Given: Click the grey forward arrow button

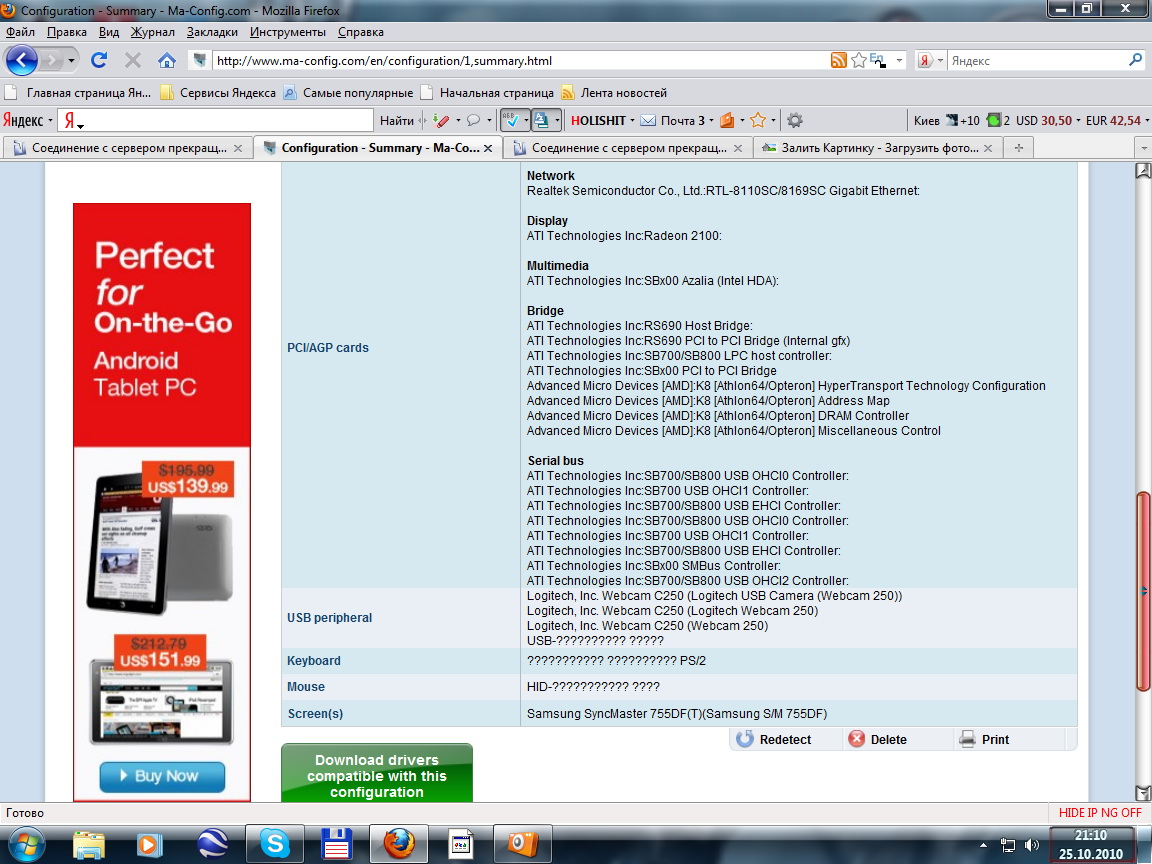Looking at the screenshot, I should pyautogui.click(x=51, y=60).
